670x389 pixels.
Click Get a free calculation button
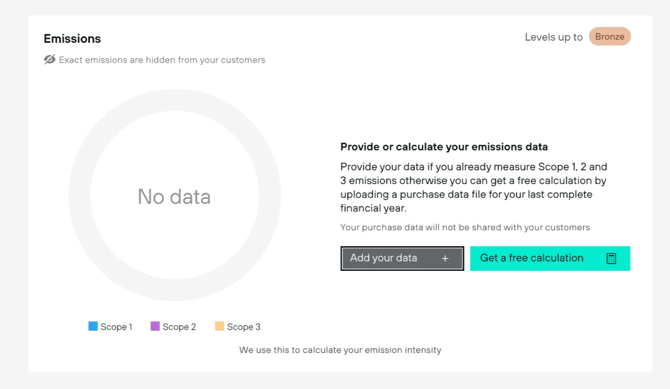tap(550, 258)
